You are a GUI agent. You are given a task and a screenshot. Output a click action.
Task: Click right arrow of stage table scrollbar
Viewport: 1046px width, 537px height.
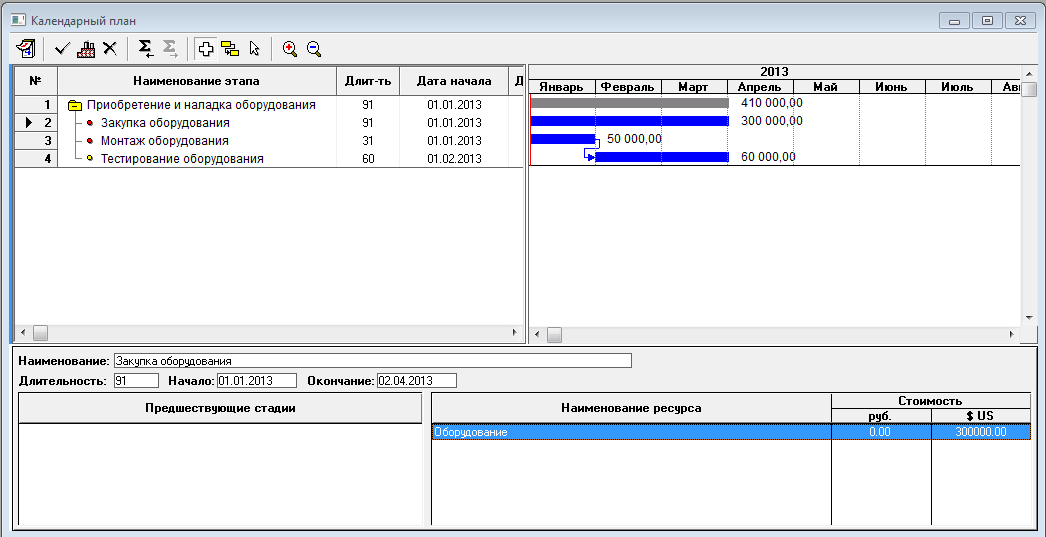pyautogui.click(x=514, y=332)
